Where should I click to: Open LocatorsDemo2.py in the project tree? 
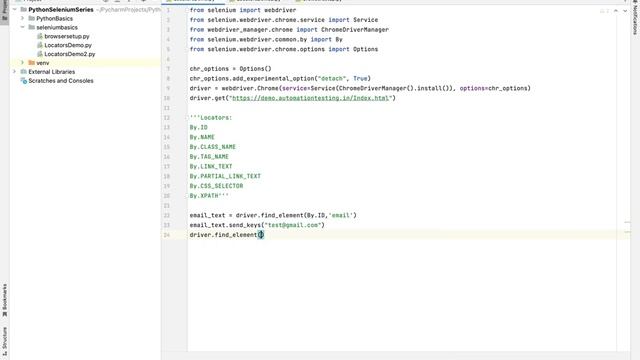click(x=69, y=54)
